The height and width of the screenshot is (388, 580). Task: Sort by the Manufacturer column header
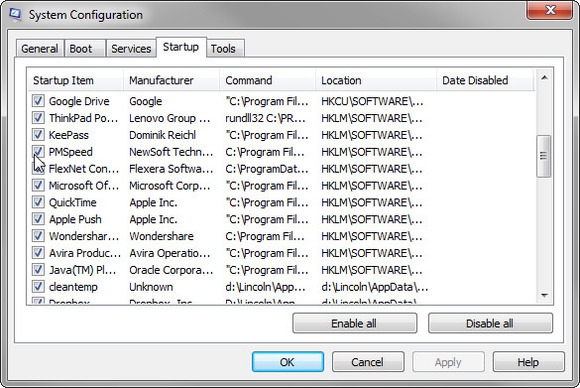click(172, 80)
